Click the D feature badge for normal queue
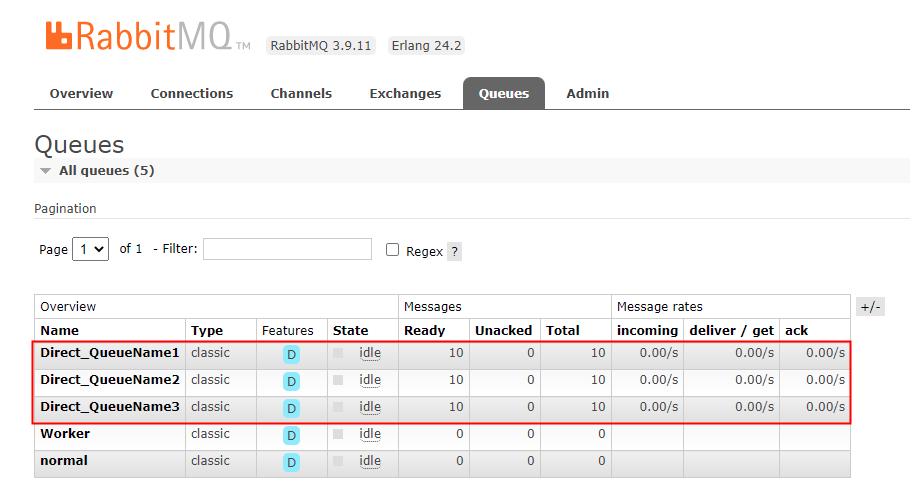The image size is (910, 488). (291, 462)
